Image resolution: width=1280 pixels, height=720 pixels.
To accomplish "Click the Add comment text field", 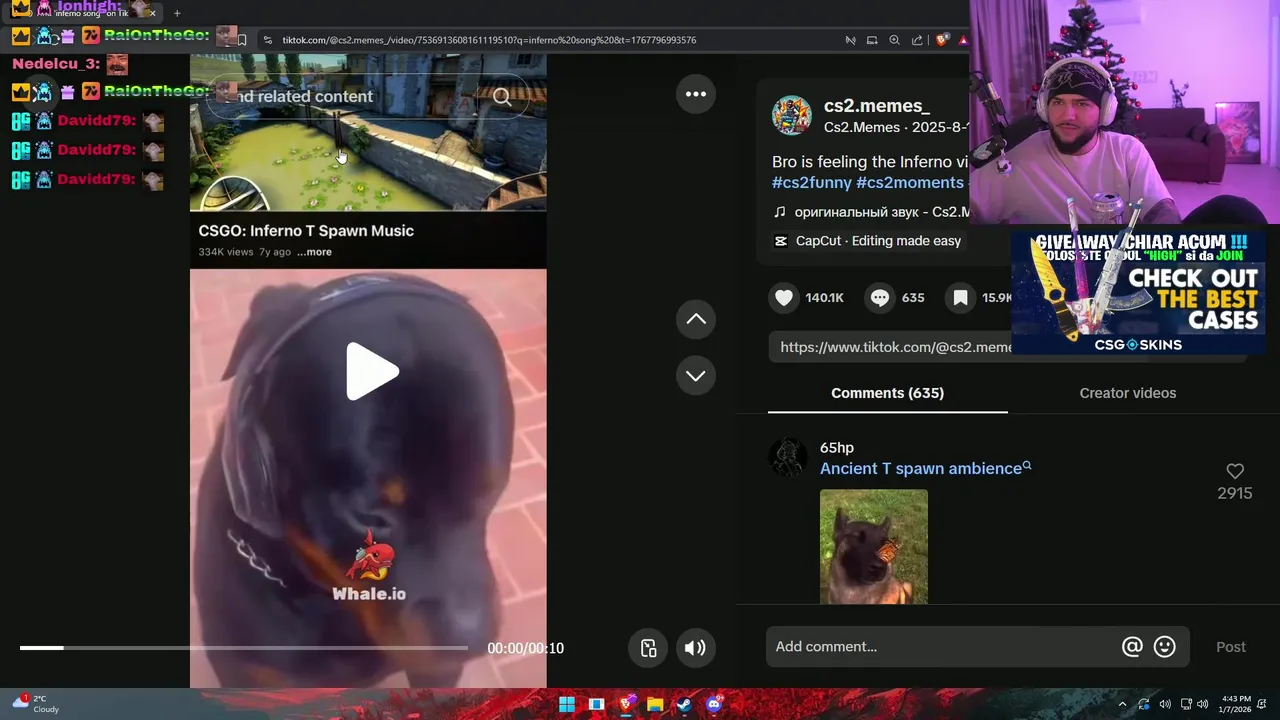I will [940, 647].
